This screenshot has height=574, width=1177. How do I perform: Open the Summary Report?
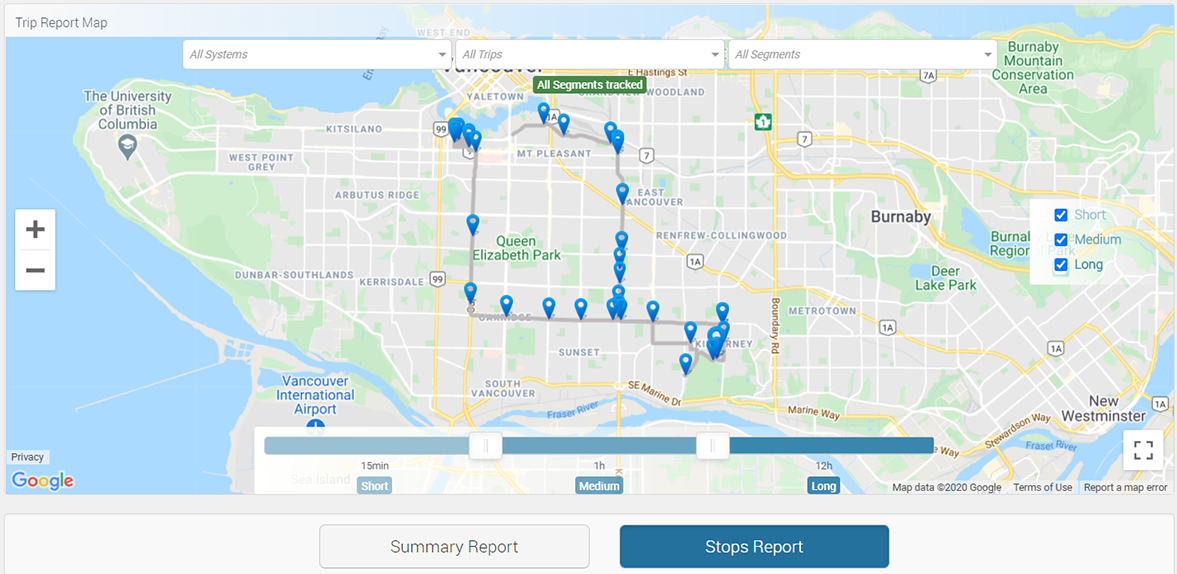pos(454,547)
